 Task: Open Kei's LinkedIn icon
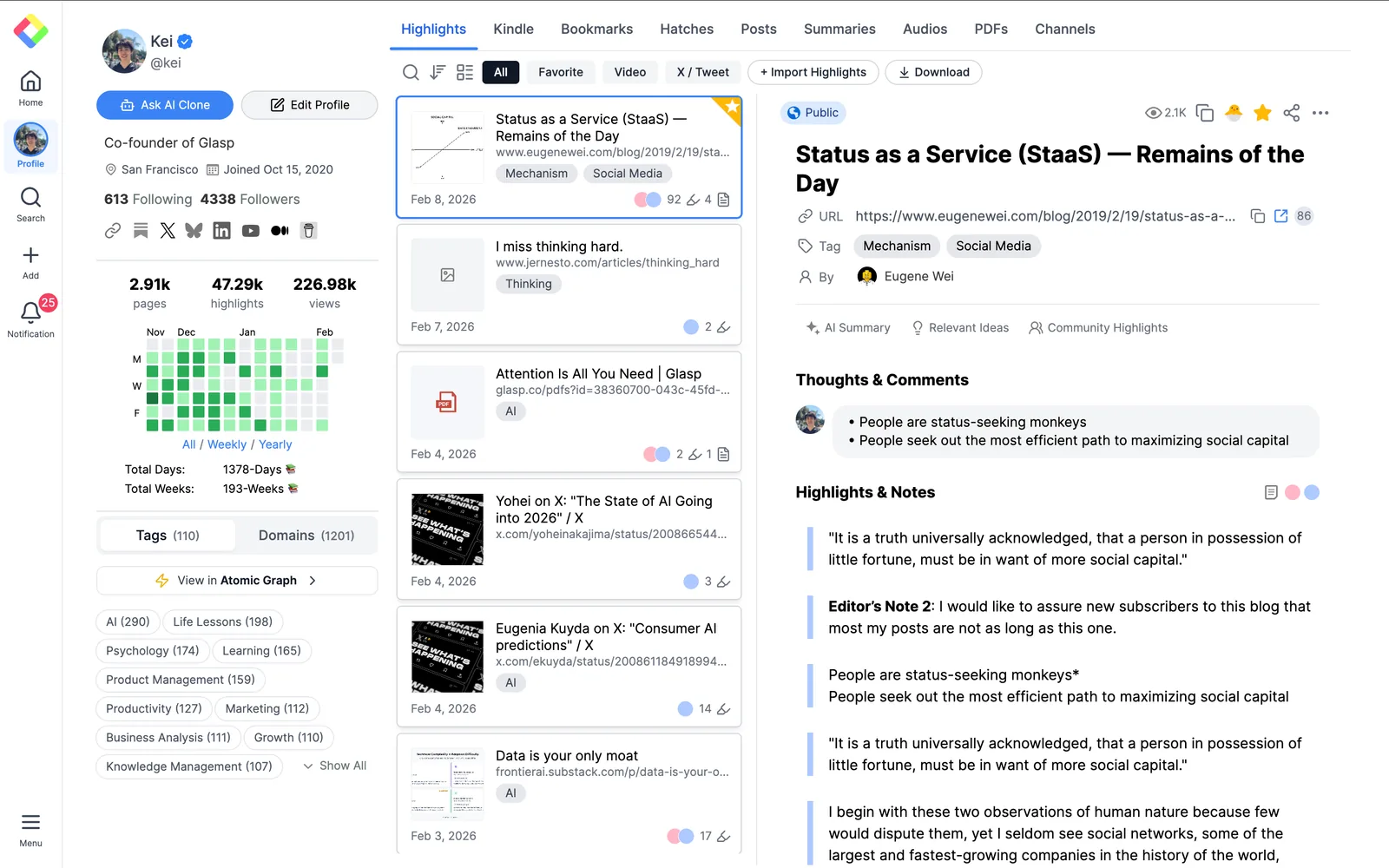point(222,230)
